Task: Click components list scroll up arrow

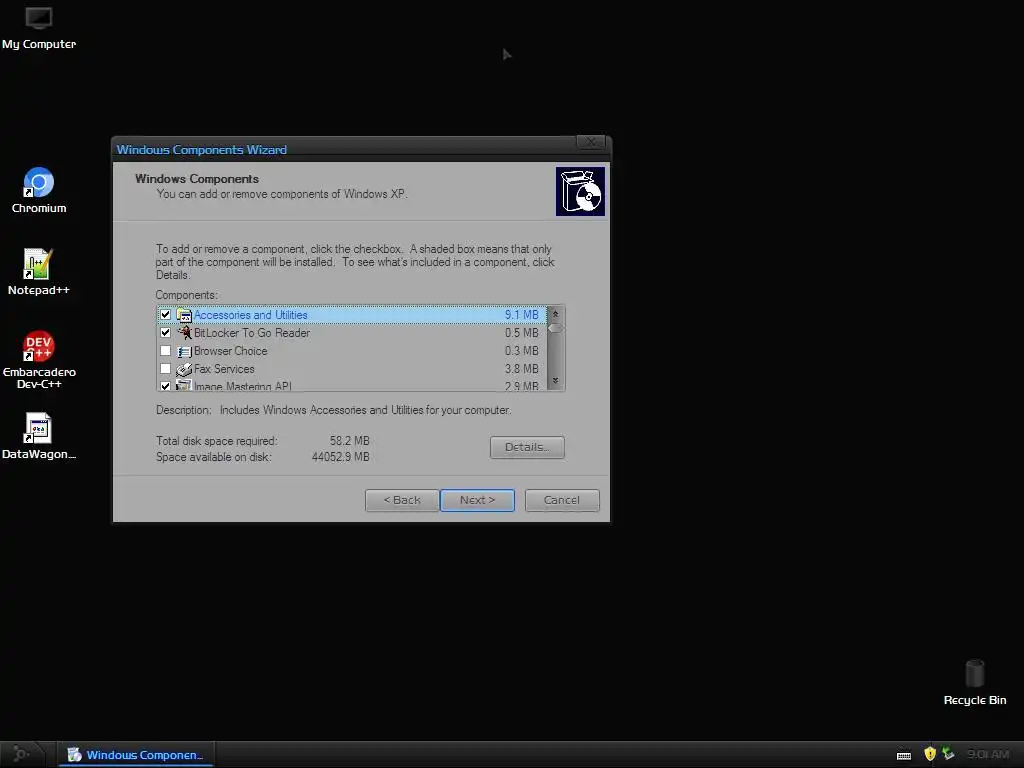Action: click(x=555, y=314)
